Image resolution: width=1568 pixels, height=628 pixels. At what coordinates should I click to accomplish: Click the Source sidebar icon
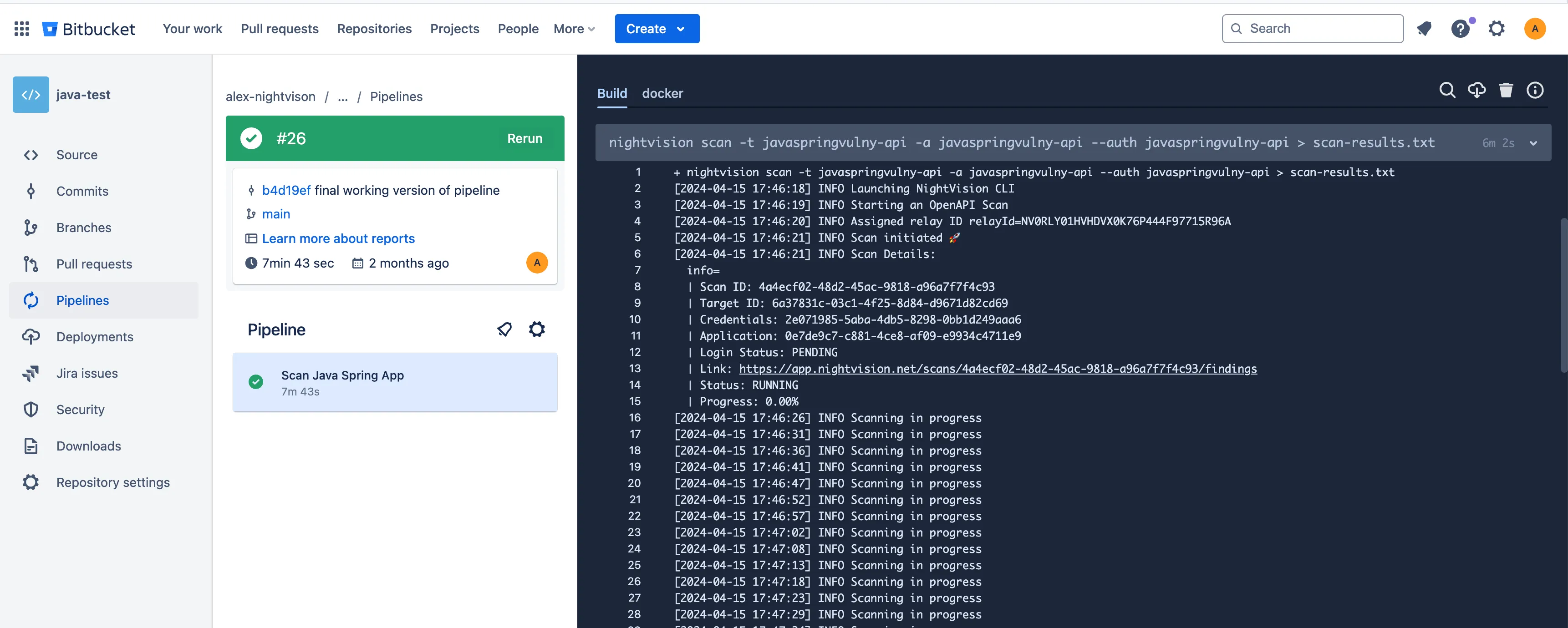(x=31, y=155)
